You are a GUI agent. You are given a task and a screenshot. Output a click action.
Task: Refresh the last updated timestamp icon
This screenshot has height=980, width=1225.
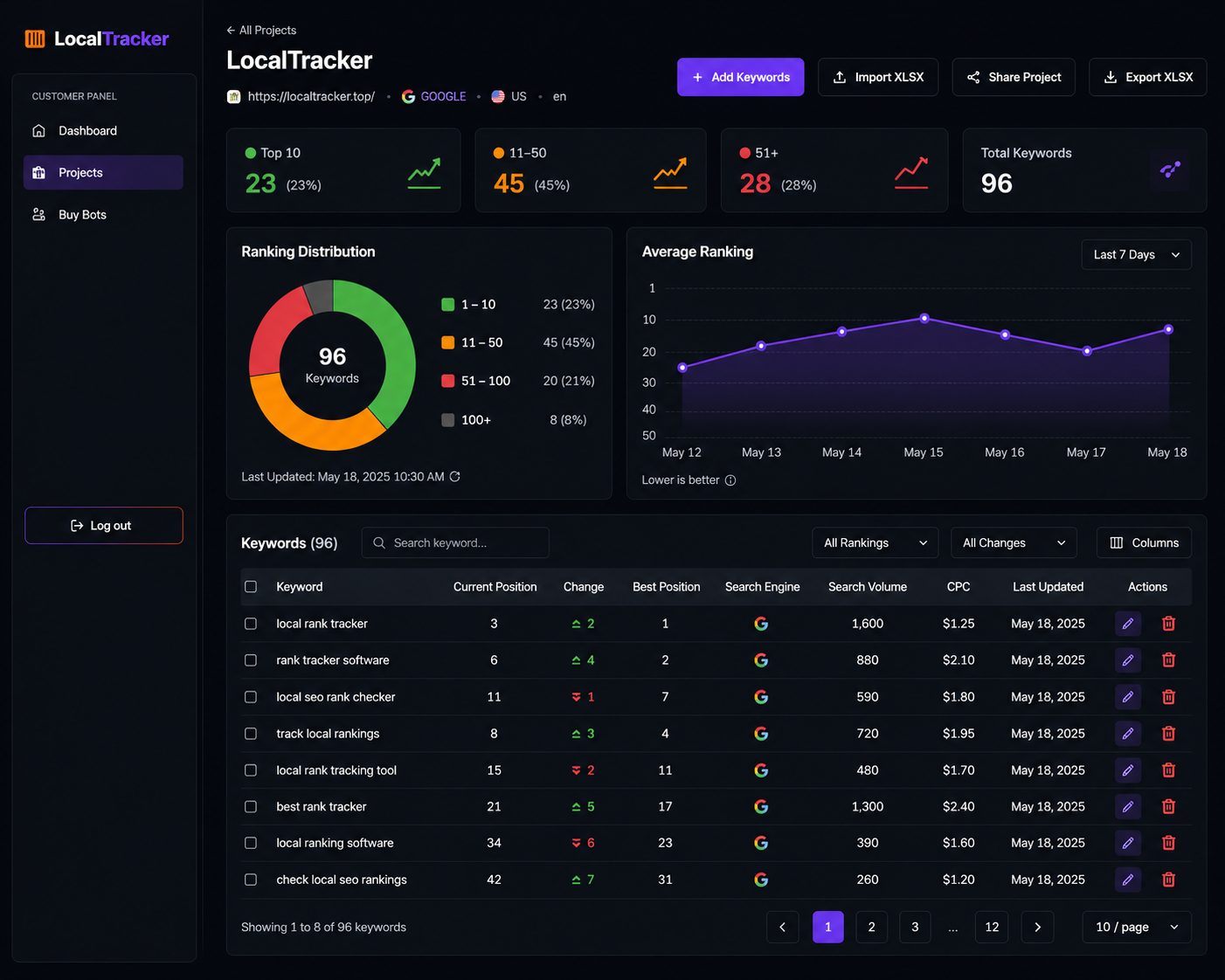[454, 477]
